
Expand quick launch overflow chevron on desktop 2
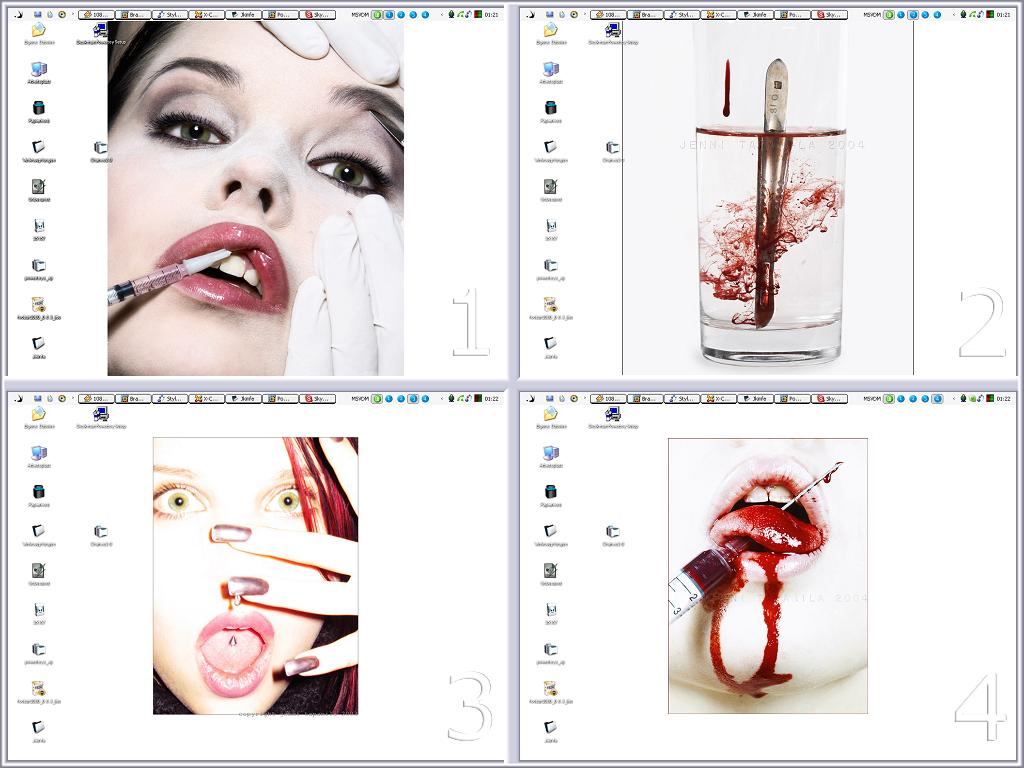tap(585, 15)
